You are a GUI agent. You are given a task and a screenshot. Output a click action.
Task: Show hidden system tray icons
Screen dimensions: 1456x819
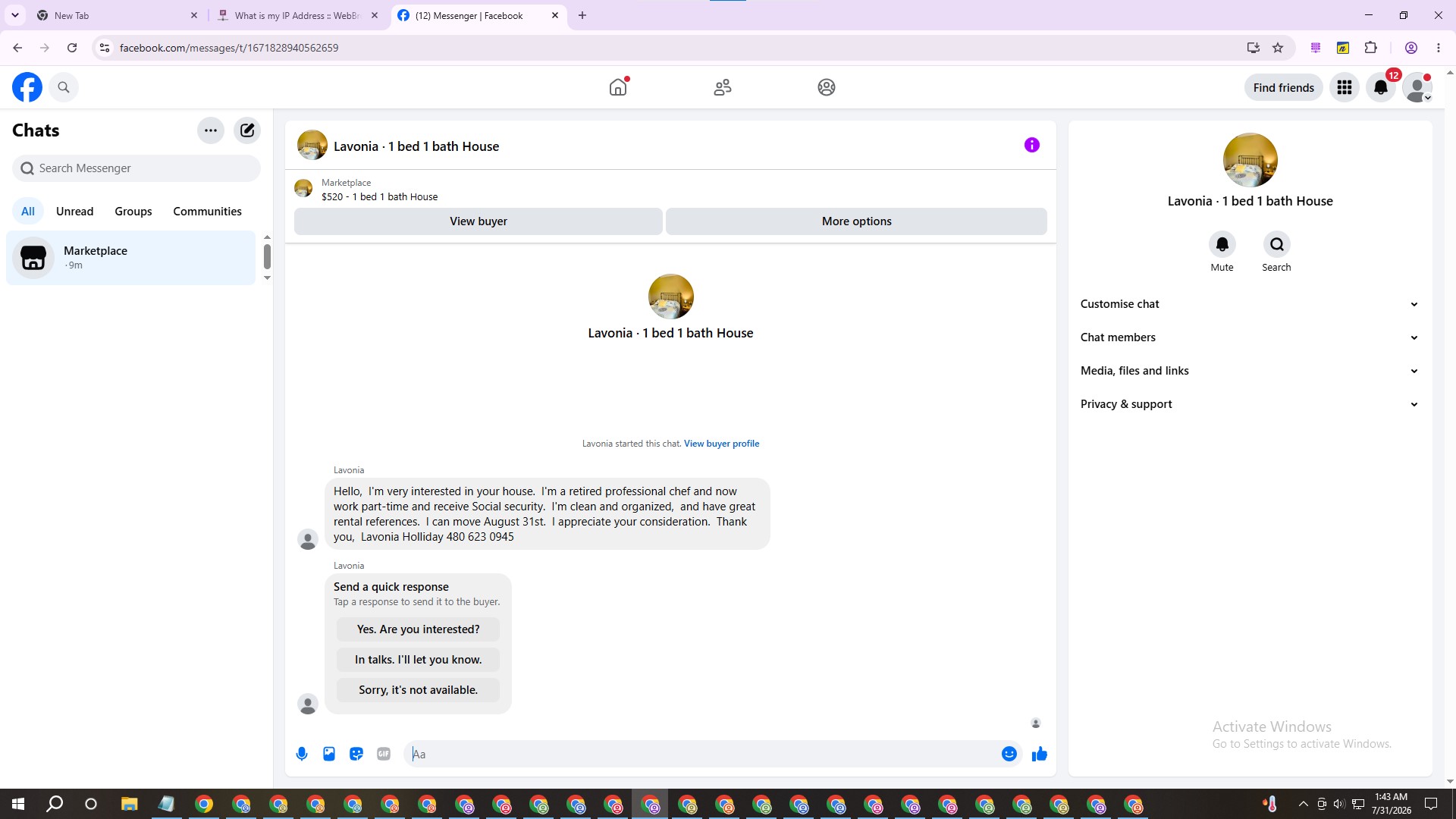[1303, 804]
